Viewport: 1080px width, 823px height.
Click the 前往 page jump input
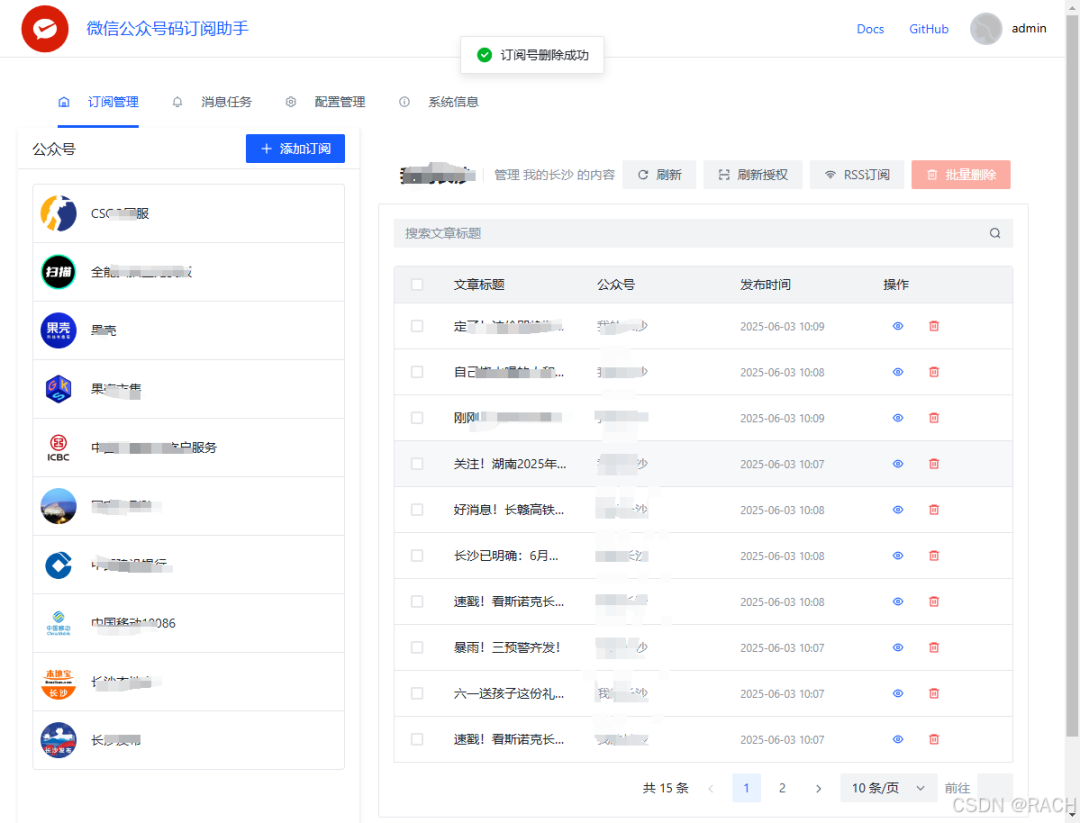(x=995, y=788)
